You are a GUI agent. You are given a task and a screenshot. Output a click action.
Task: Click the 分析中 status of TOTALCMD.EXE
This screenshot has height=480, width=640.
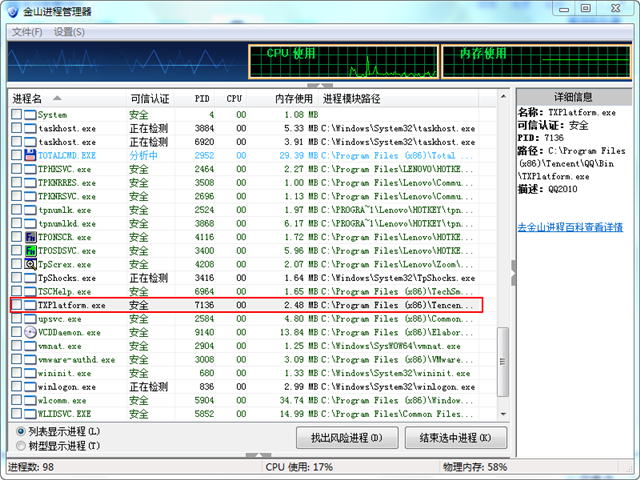coord(144,156)
